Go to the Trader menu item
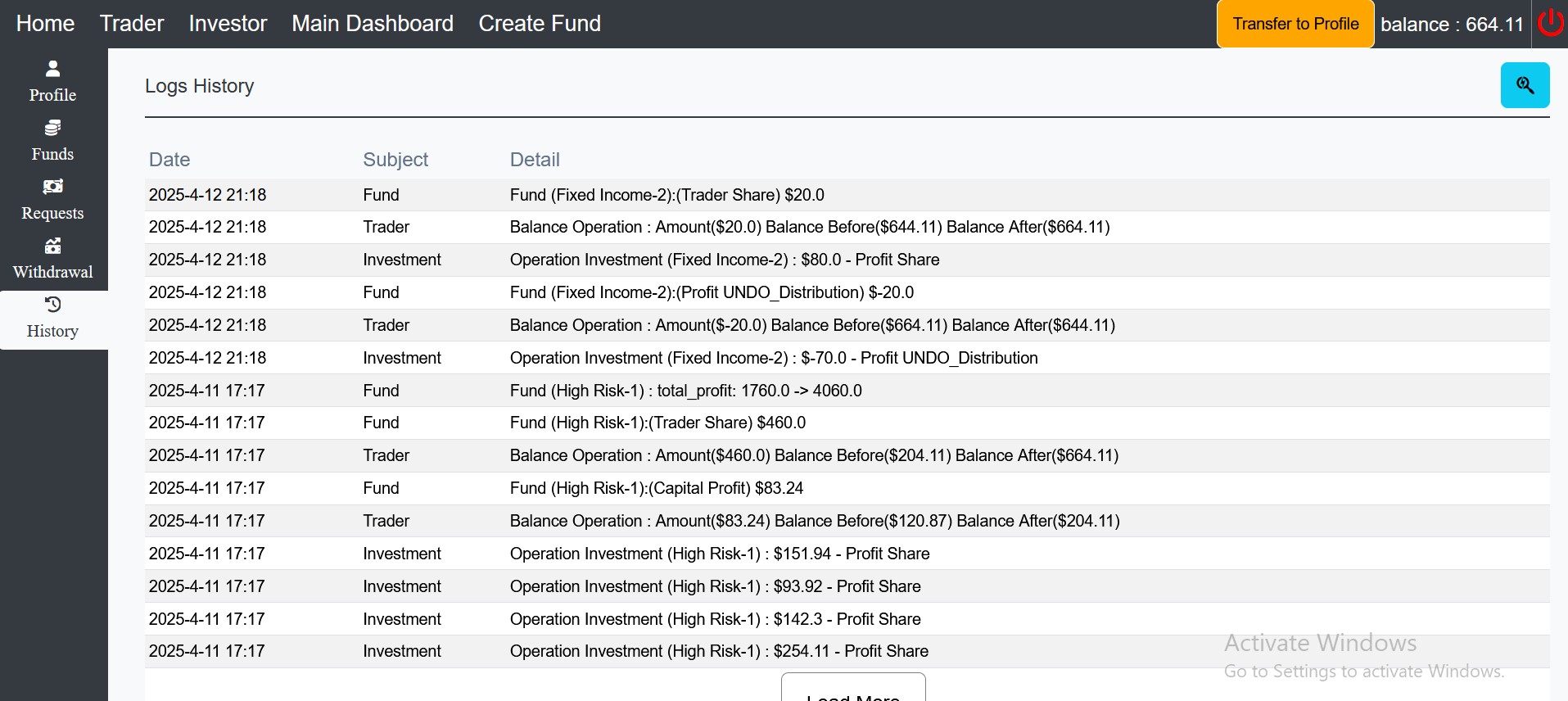Viewport: 1568px width, 701px height. click(132, 24)
